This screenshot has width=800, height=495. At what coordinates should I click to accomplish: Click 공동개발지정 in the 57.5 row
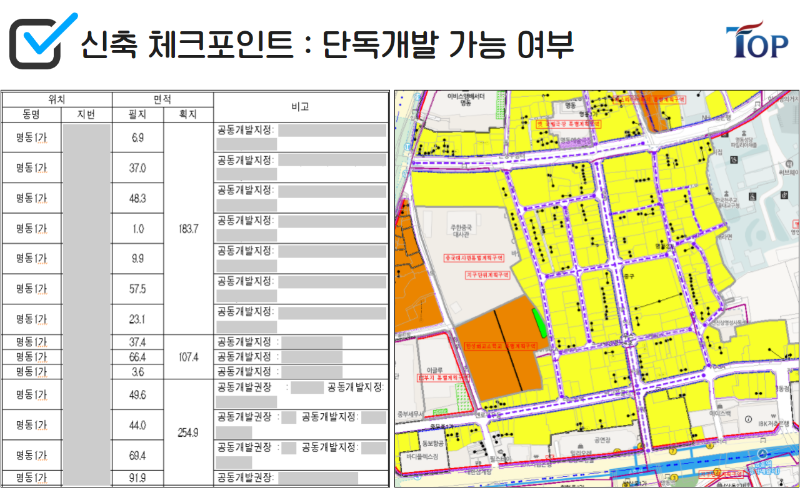(245, 281)
